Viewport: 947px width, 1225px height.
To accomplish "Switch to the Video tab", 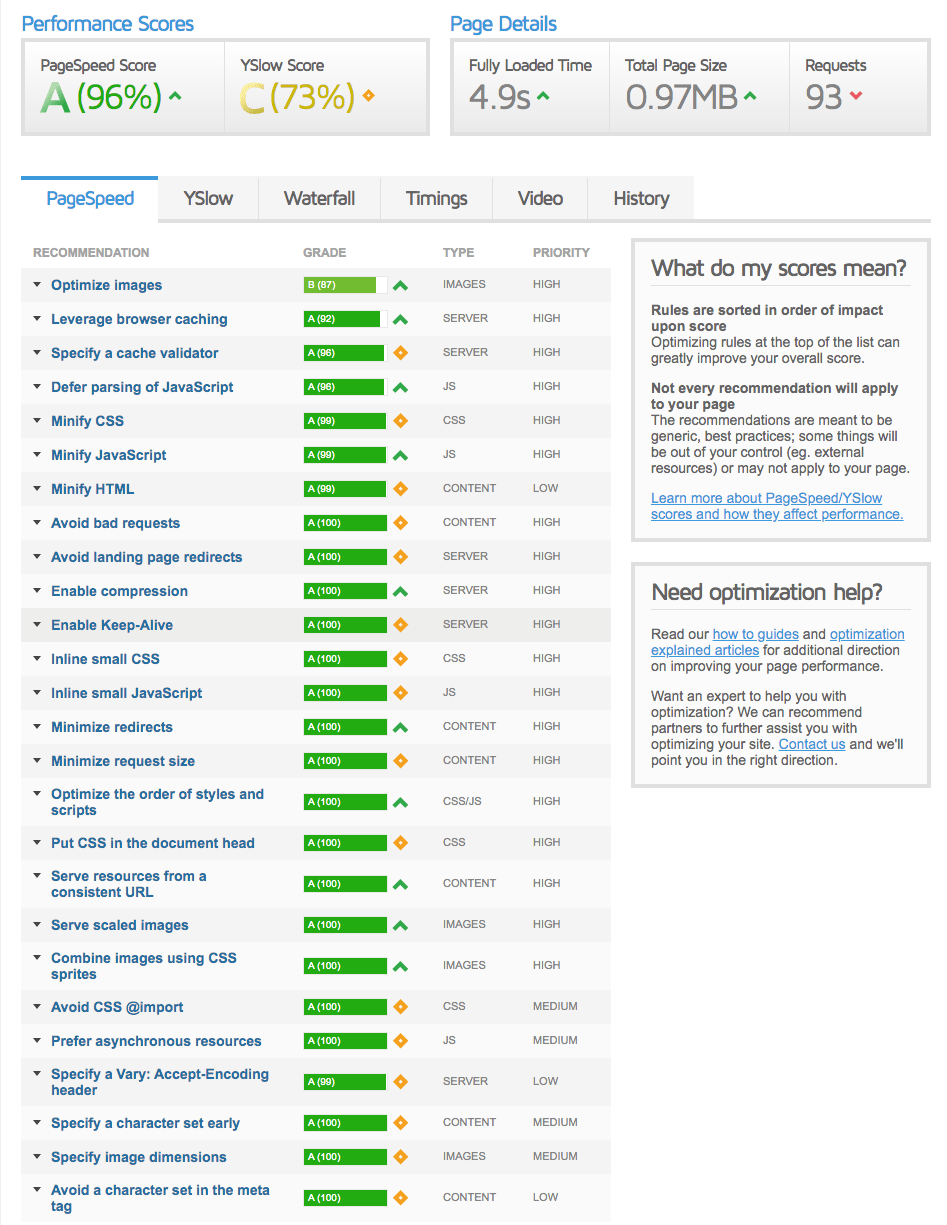I will click(x=540, y=198).
